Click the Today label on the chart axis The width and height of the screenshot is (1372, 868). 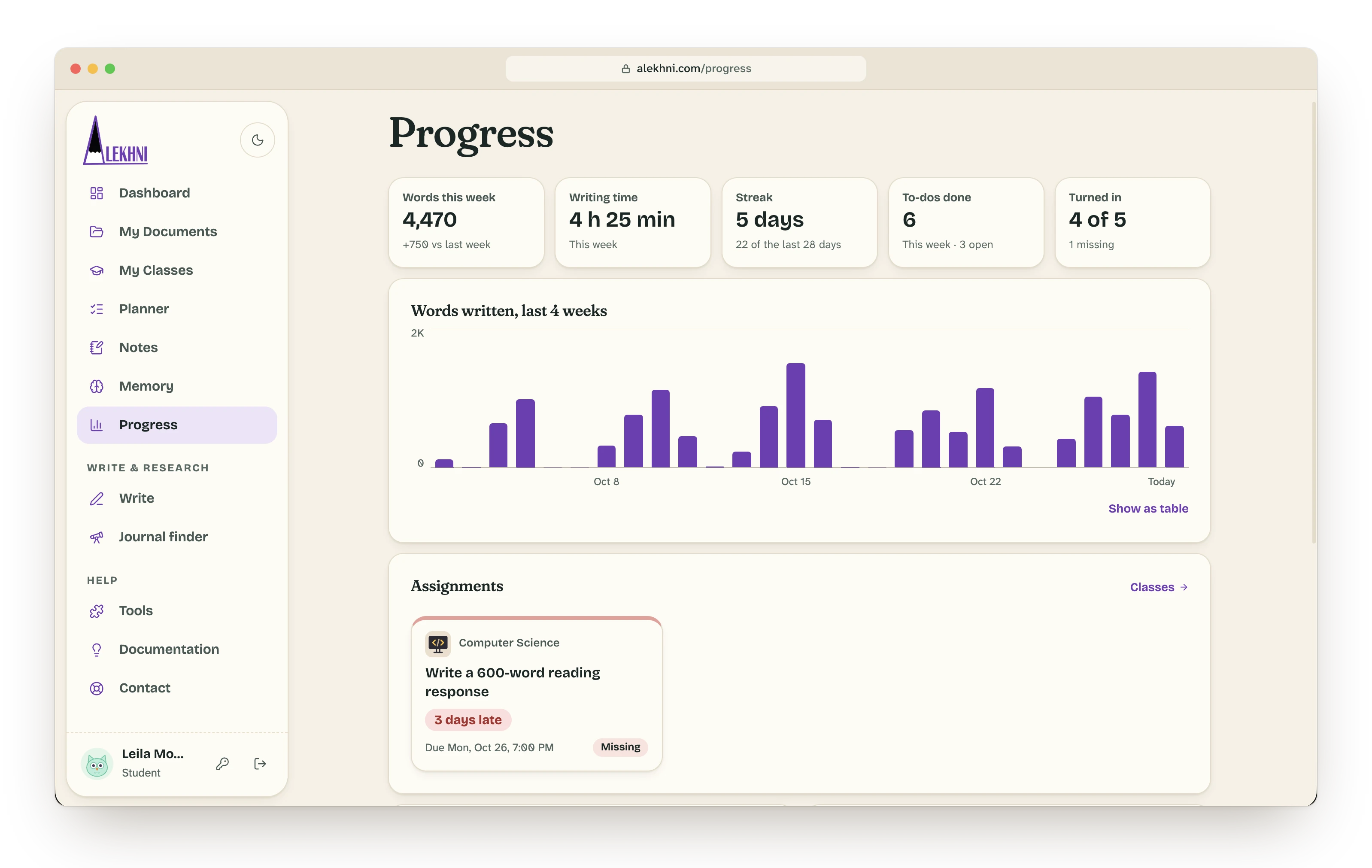point(1161,482)
